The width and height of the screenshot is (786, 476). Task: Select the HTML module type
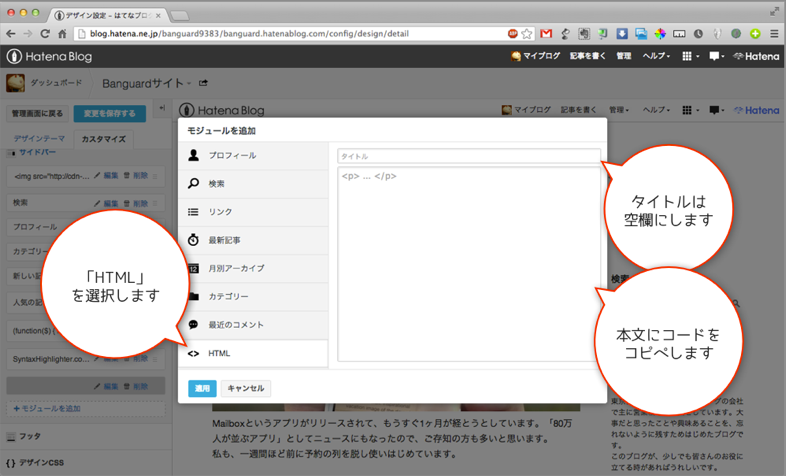(x=253, y=353)
